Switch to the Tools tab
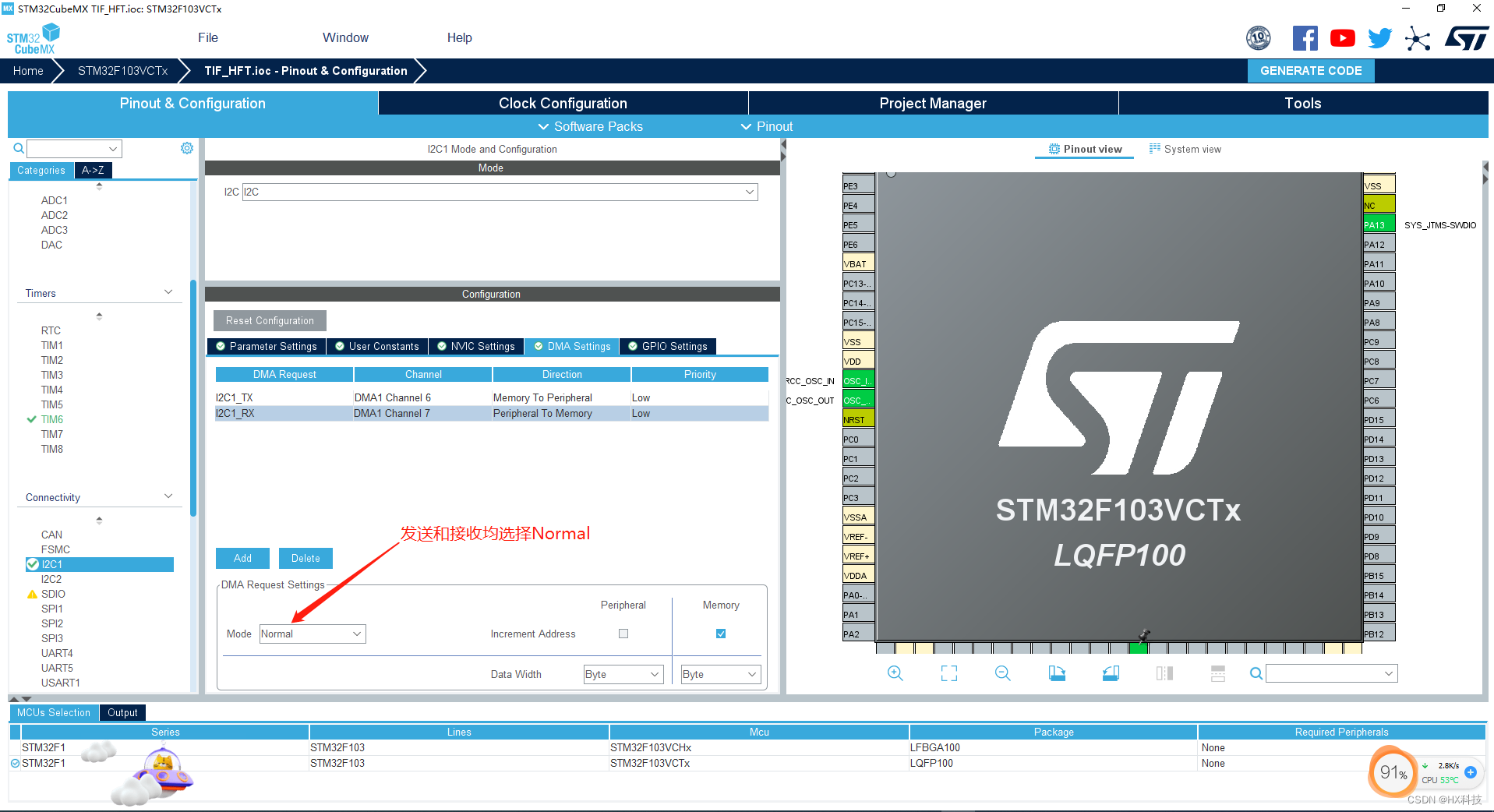The image size is (1494, 812). 1303,103
